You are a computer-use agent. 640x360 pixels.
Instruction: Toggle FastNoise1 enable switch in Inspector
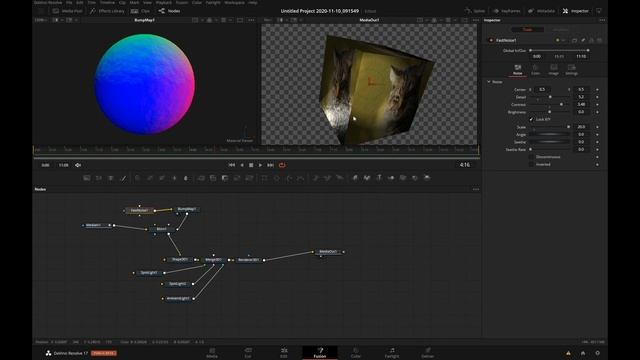pos(491,40)
